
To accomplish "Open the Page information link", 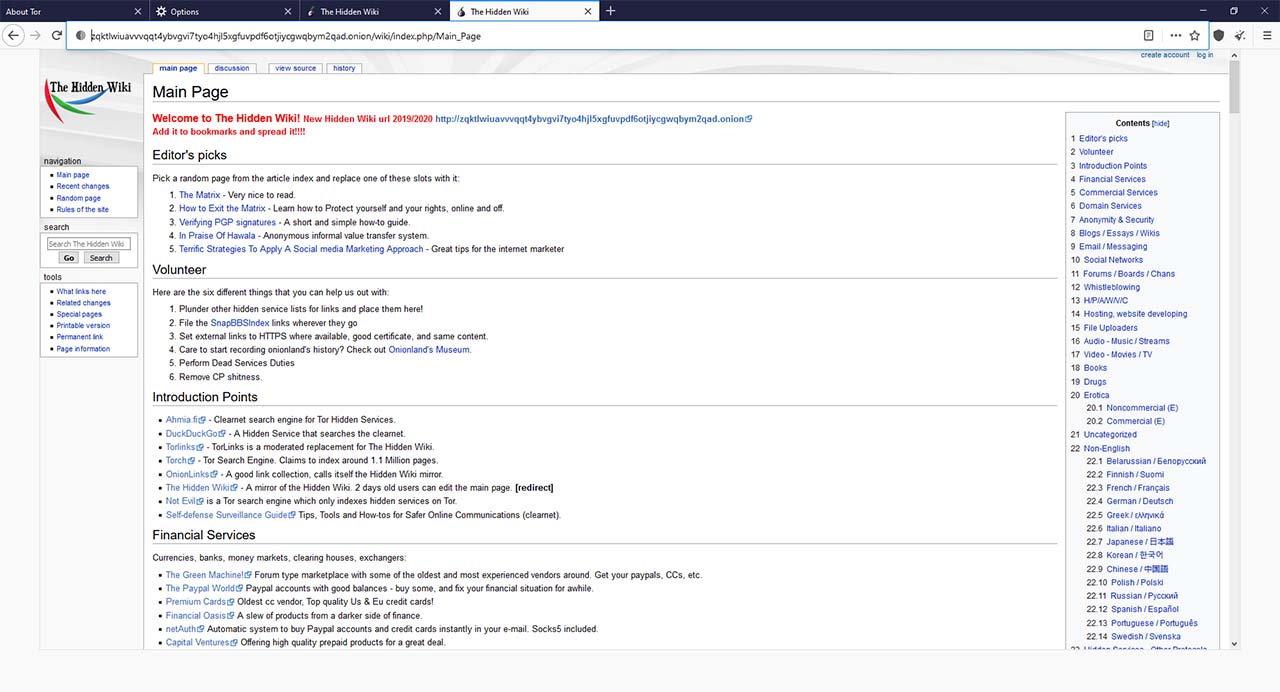I will point(83,349).
